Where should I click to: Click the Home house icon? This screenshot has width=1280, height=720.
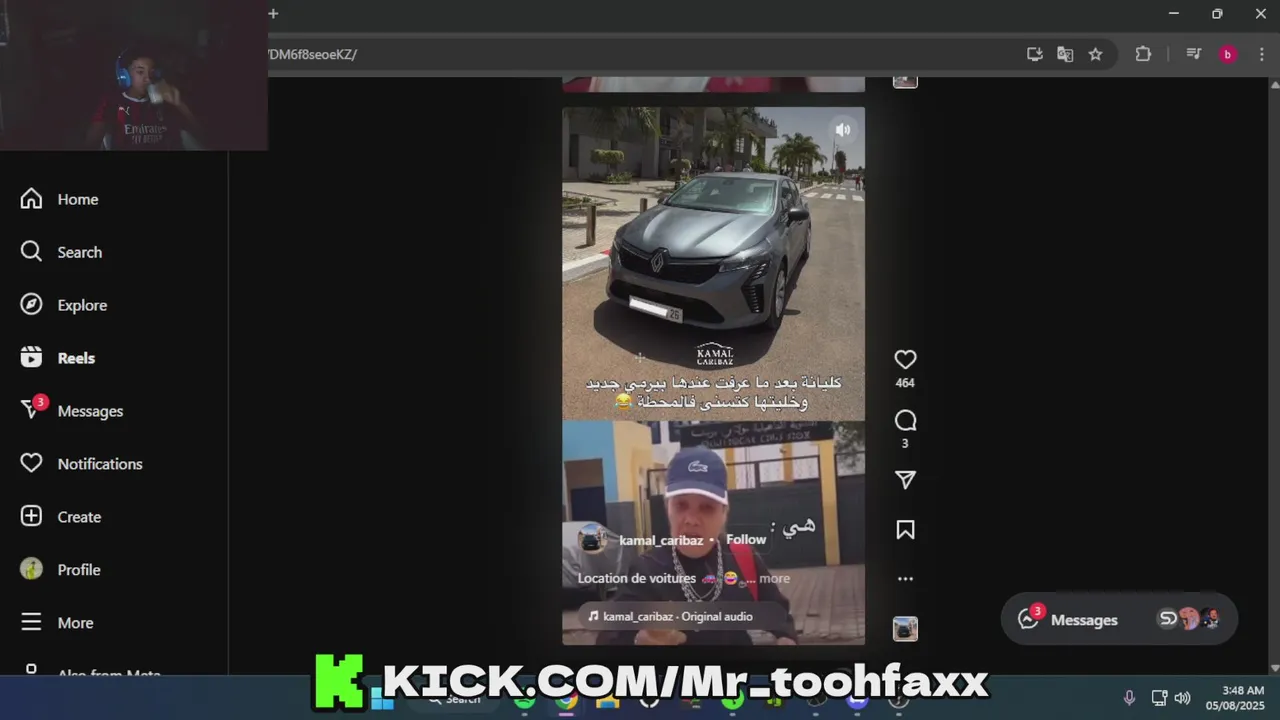pos(31,199)
